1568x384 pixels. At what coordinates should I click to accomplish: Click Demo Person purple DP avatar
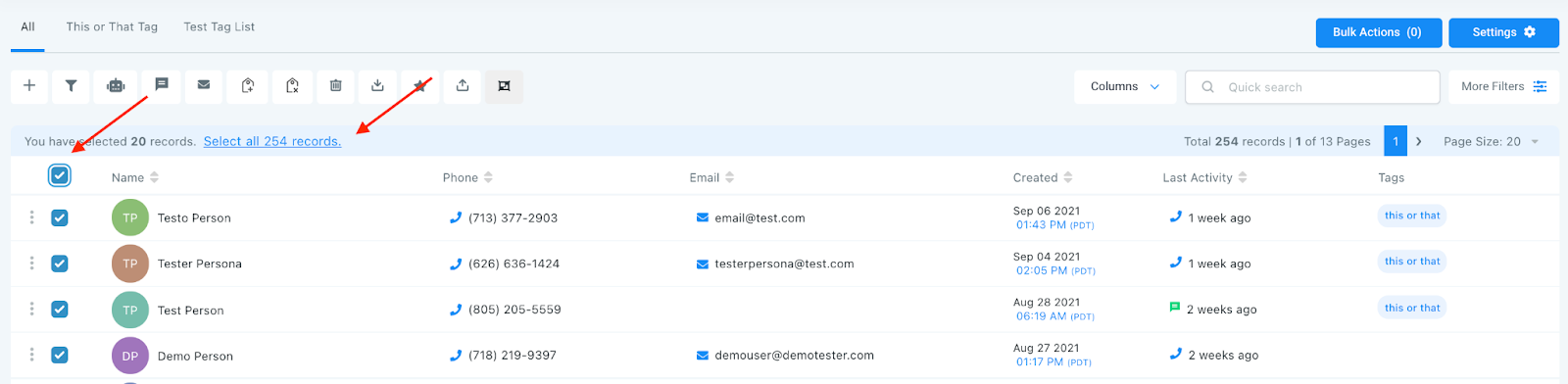pyautogui.click(x=130, y=356)
